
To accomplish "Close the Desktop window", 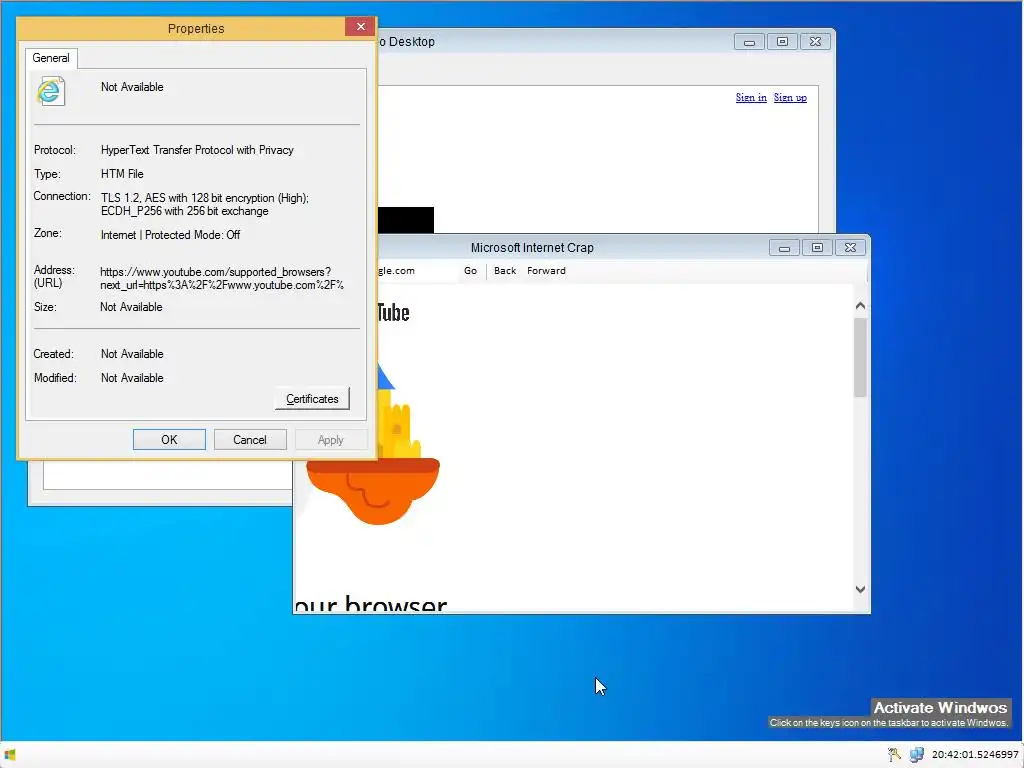I will pos(815,42).
